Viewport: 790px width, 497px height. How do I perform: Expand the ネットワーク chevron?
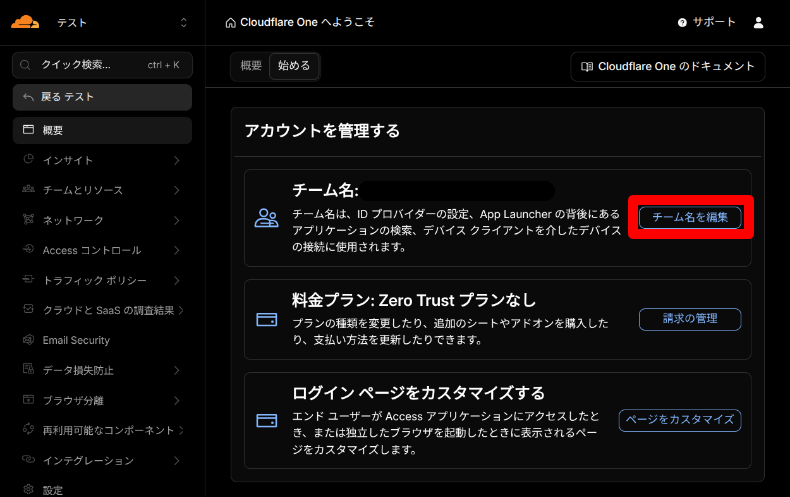(177, 220)
